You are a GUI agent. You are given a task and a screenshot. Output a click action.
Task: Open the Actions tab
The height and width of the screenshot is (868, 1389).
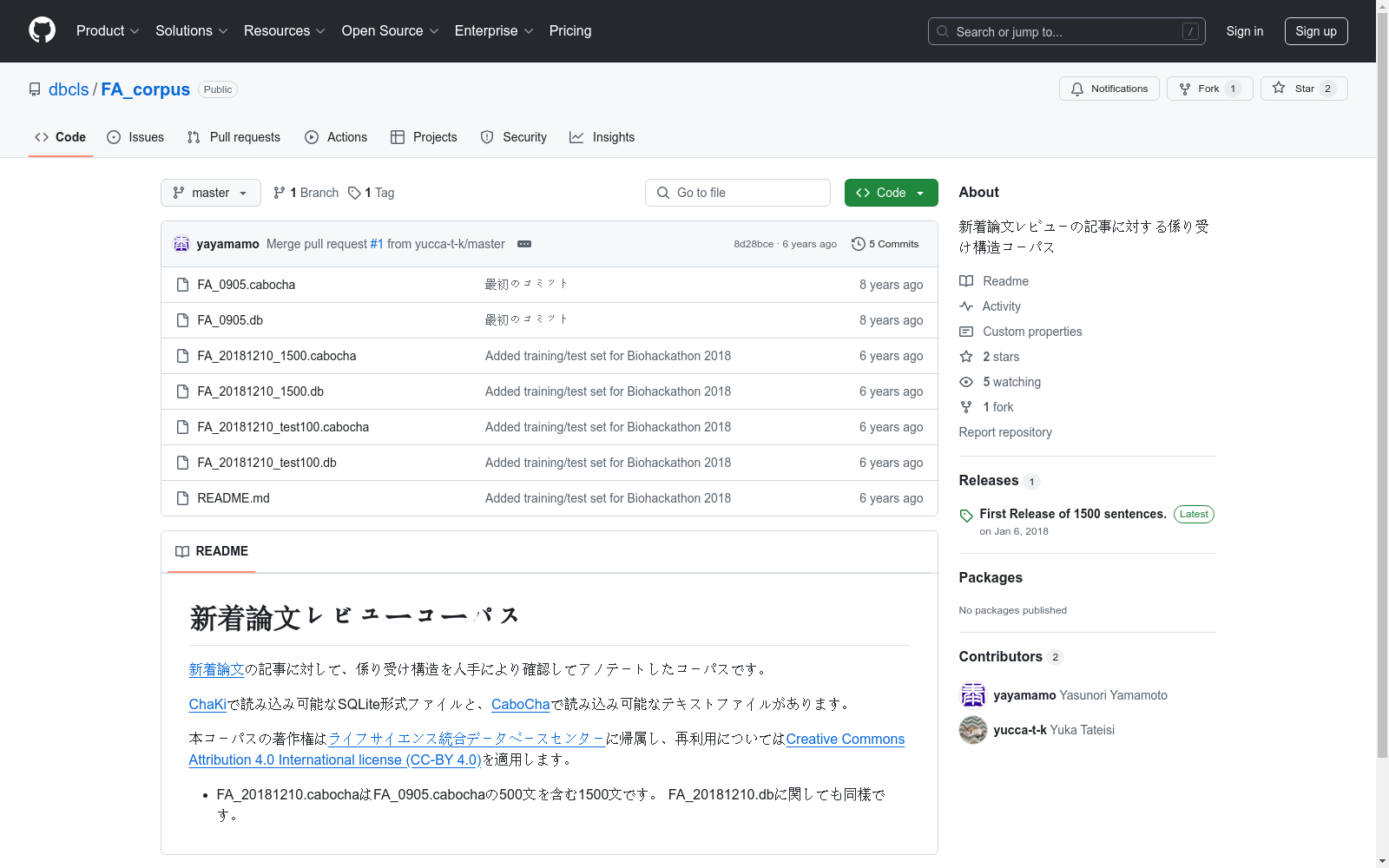coord(336,137)
